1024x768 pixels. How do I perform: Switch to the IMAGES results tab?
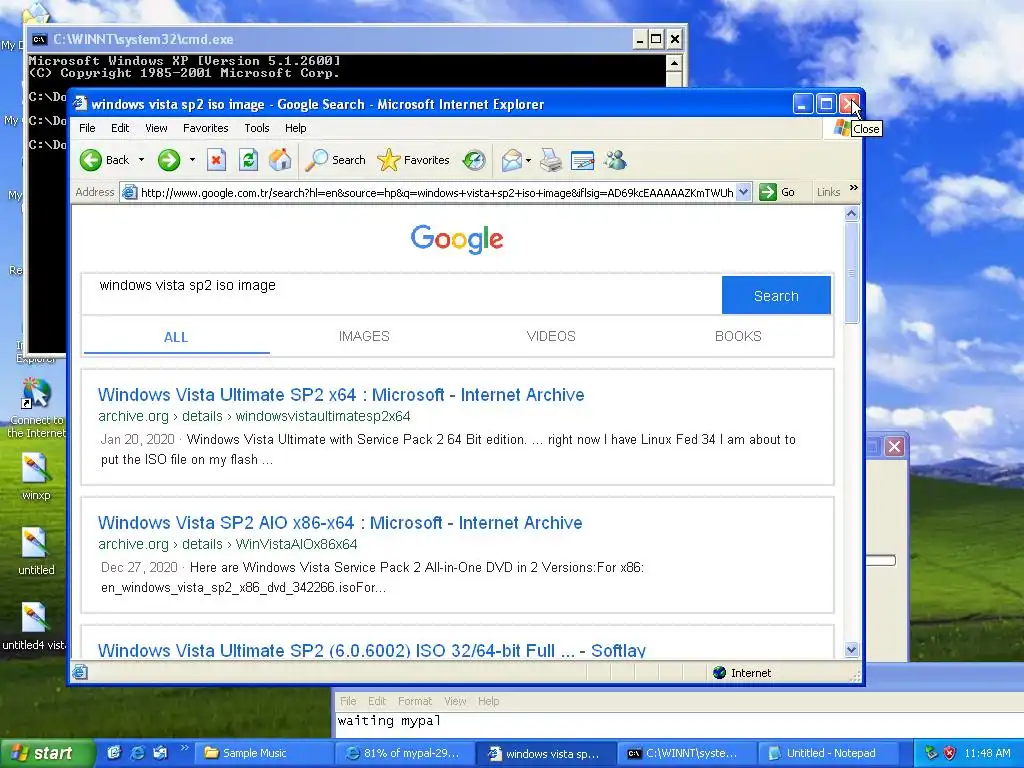[x=364, y=336]
